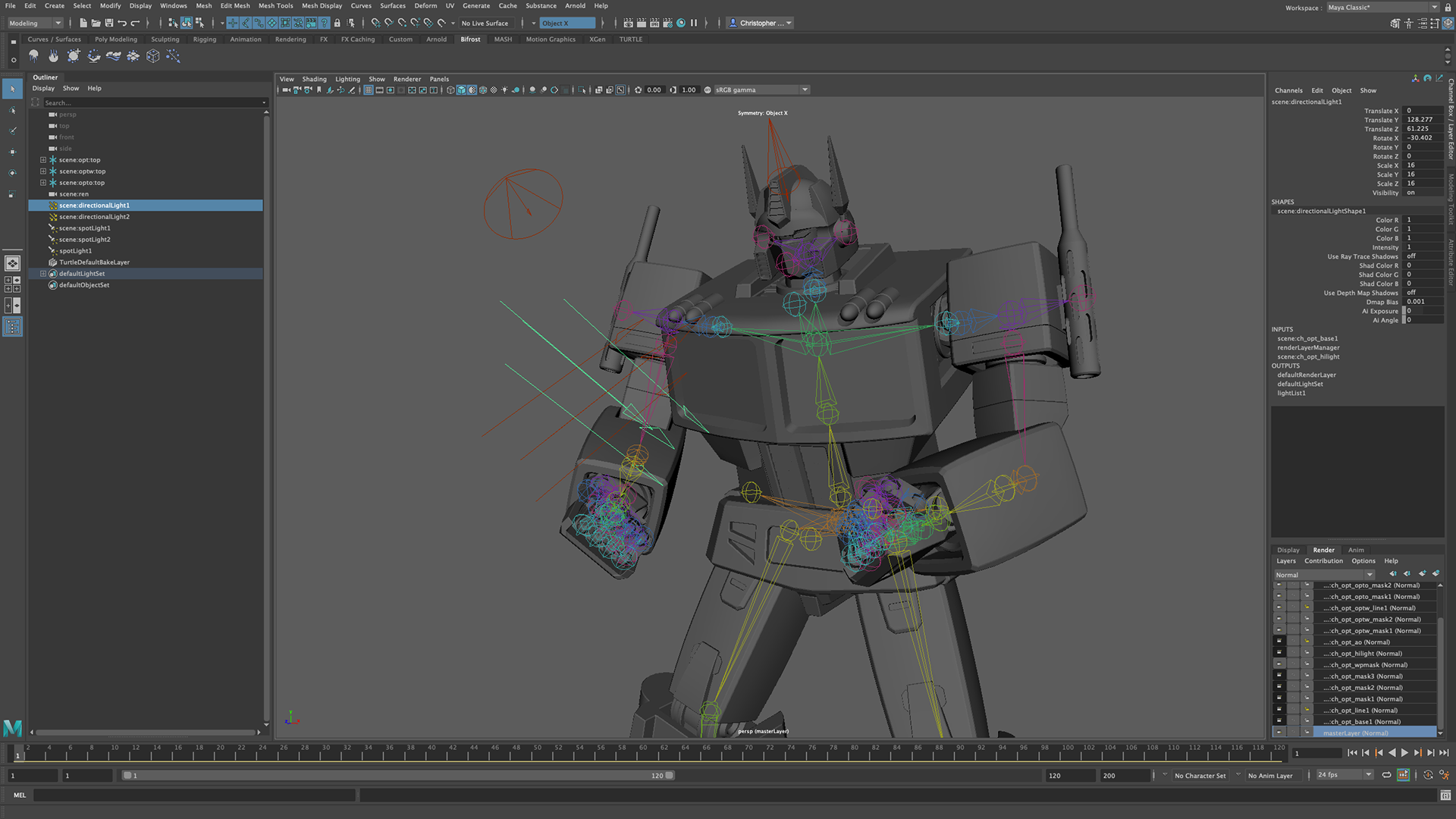The width and height of the screenshot is (1456, 819).
Task: Click the undo arrow icon
Action: pos(122,23)
